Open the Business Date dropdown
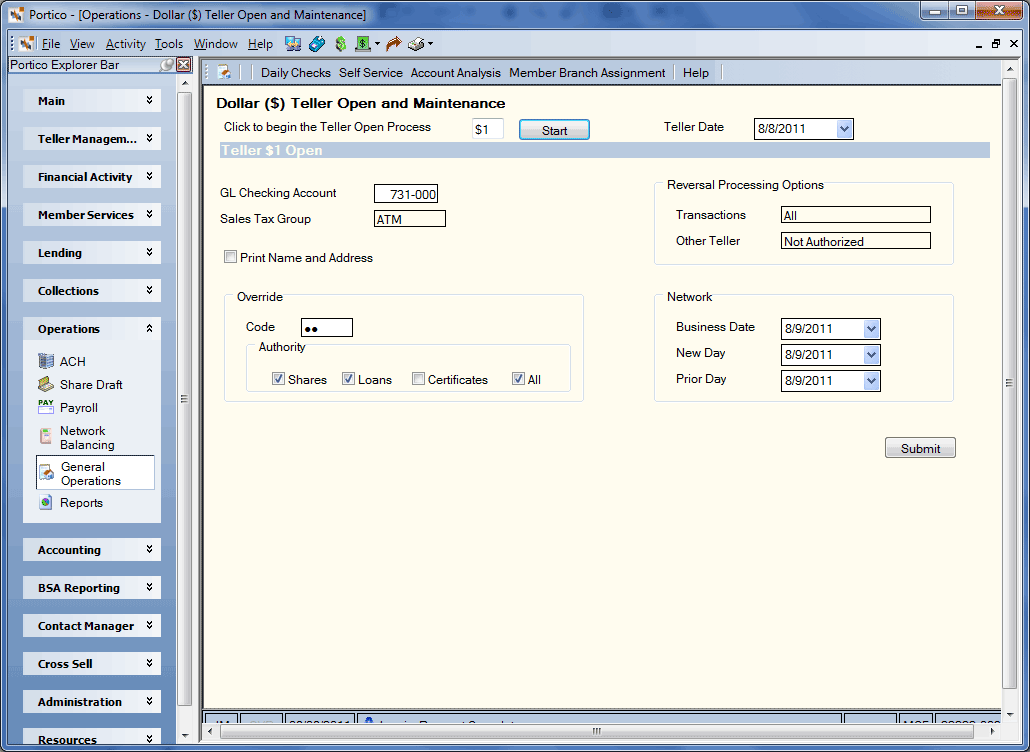 872,328
